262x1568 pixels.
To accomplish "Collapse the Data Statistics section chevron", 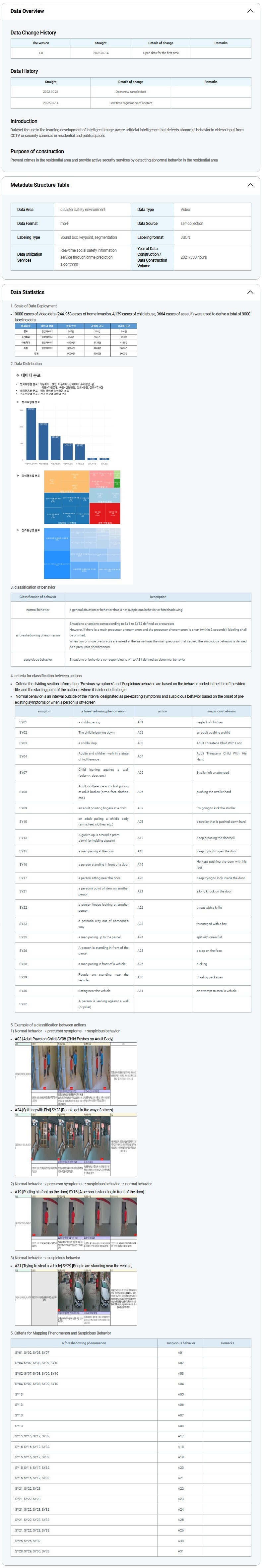I will click(250, 292).
